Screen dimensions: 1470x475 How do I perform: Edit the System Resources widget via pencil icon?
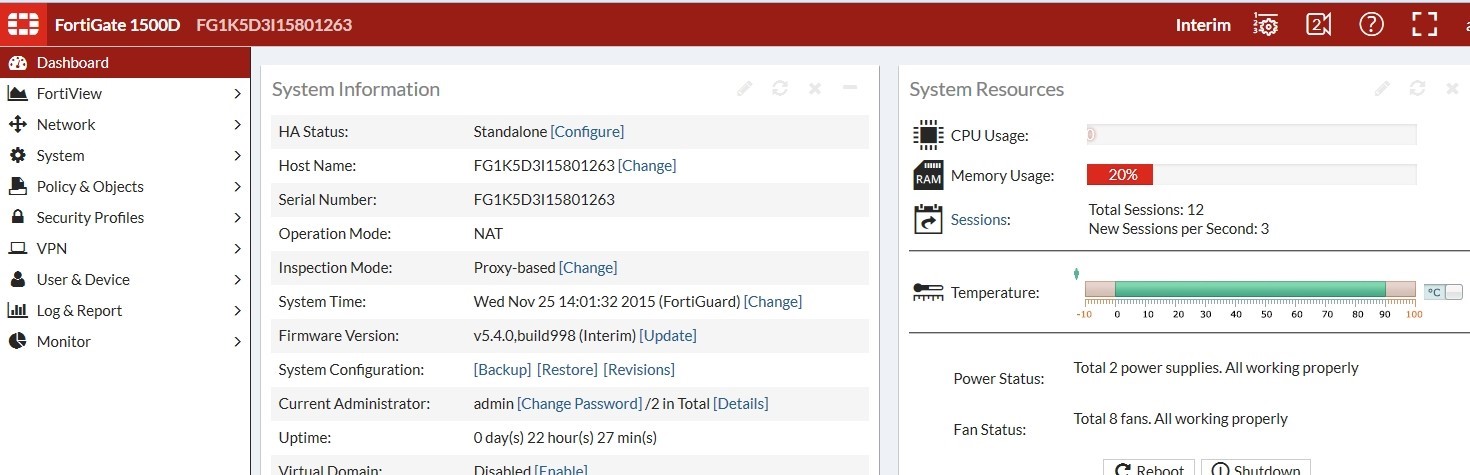point(1382,89)
